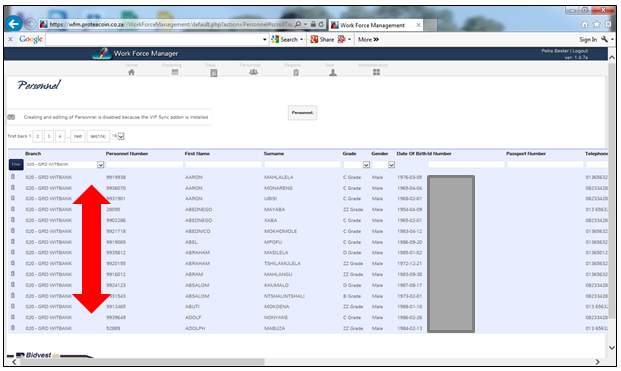Click row icon for UBISI
The image size is (621, 371).
point(13,198)
